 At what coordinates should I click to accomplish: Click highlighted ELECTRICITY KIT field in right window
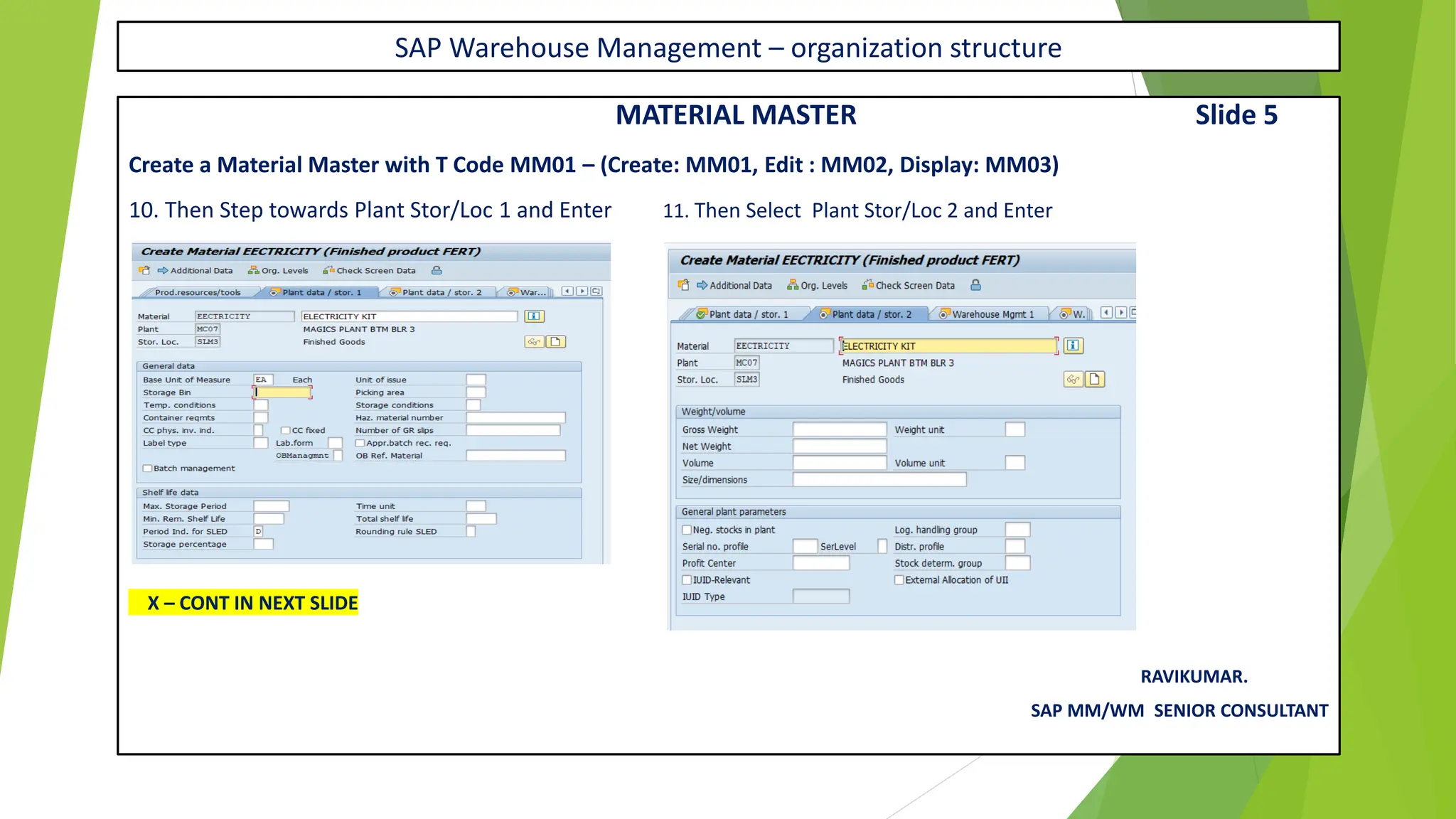click(x=948, y=346)
